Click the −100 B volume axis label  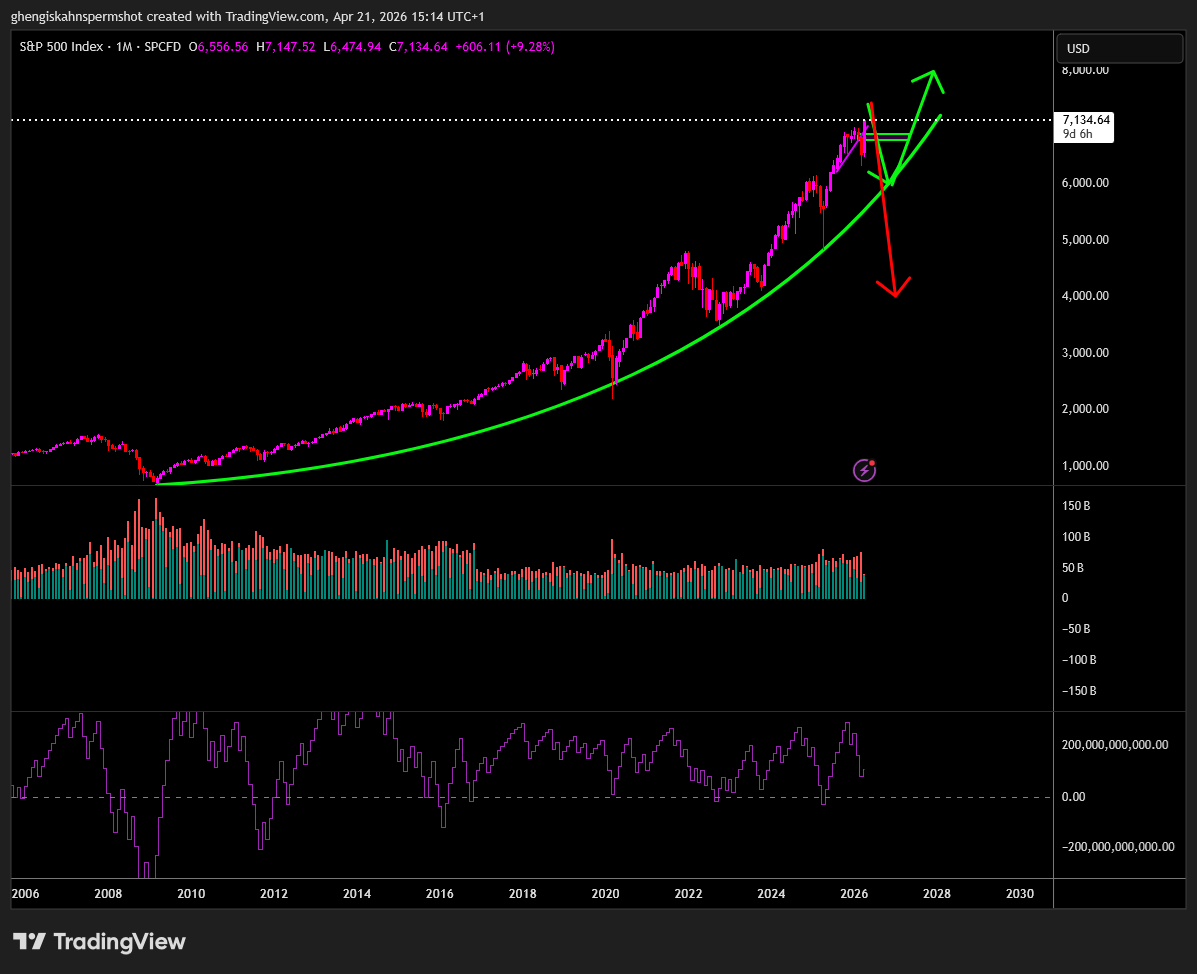tap(1079, 660)
